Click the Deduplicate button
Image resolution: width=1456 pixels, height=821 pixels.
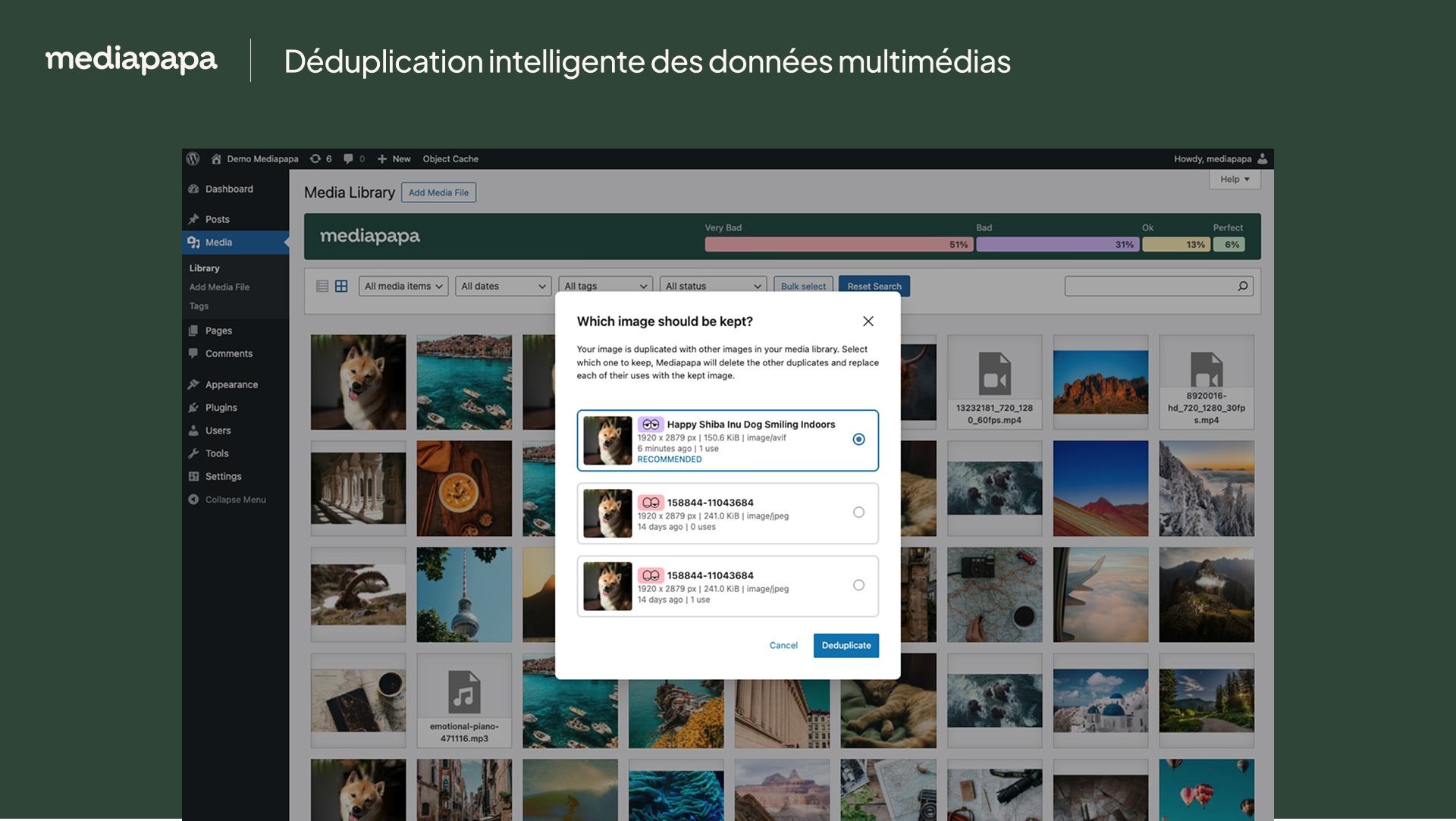(846, 645)
